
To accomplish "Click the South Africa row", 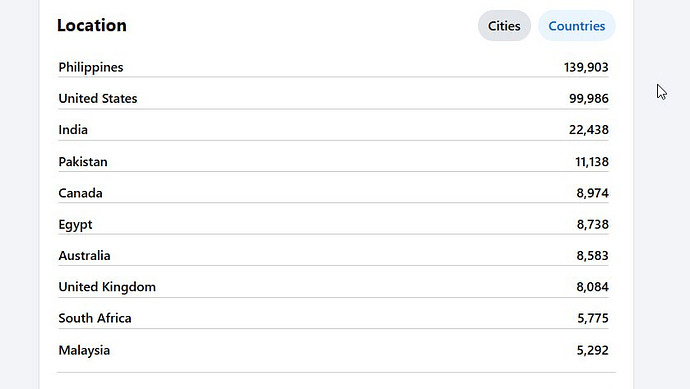I will pos(333,318).
